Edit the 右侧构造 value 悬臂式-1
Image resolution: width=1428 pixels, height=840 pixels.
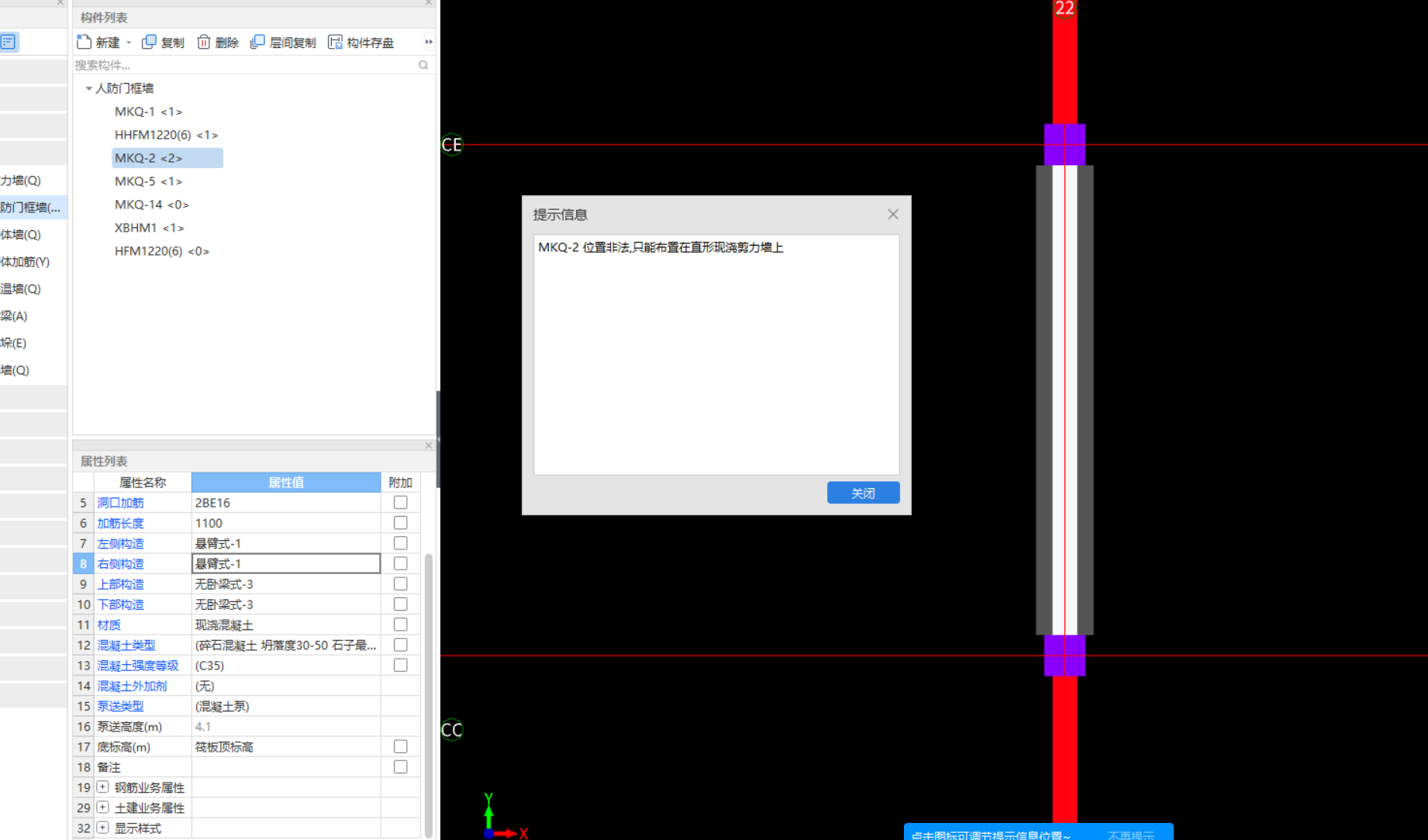(x=286, y=563)
